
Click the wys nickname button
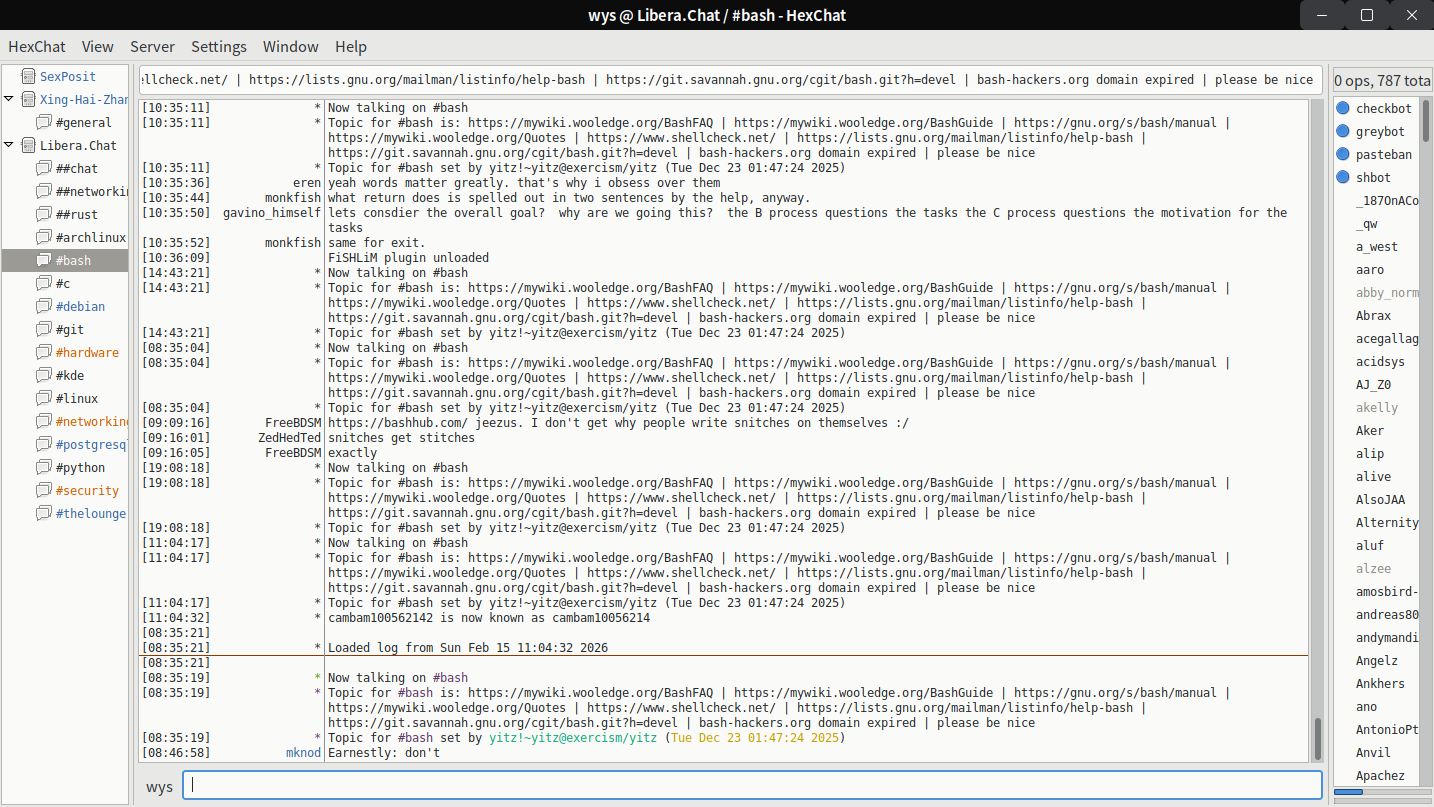click(159, 786)
